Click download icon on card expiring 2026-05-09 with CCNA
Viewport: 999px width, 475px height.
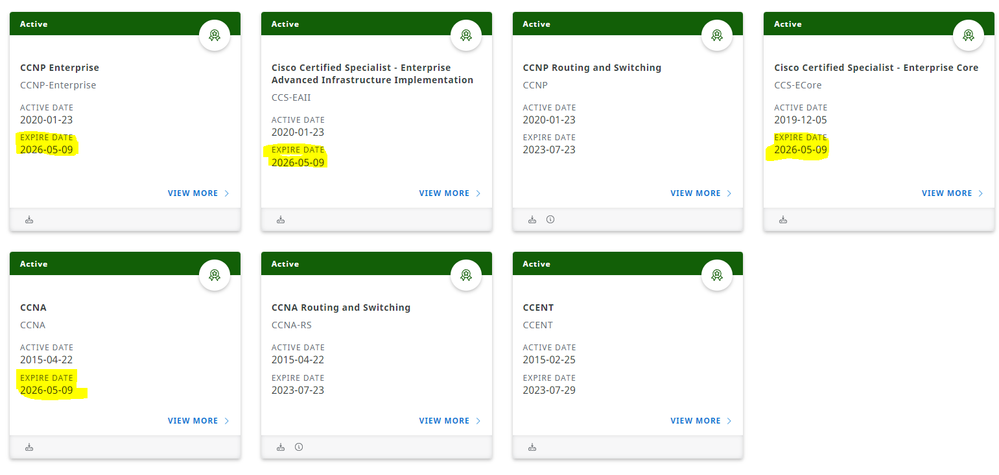click(29, 447)
